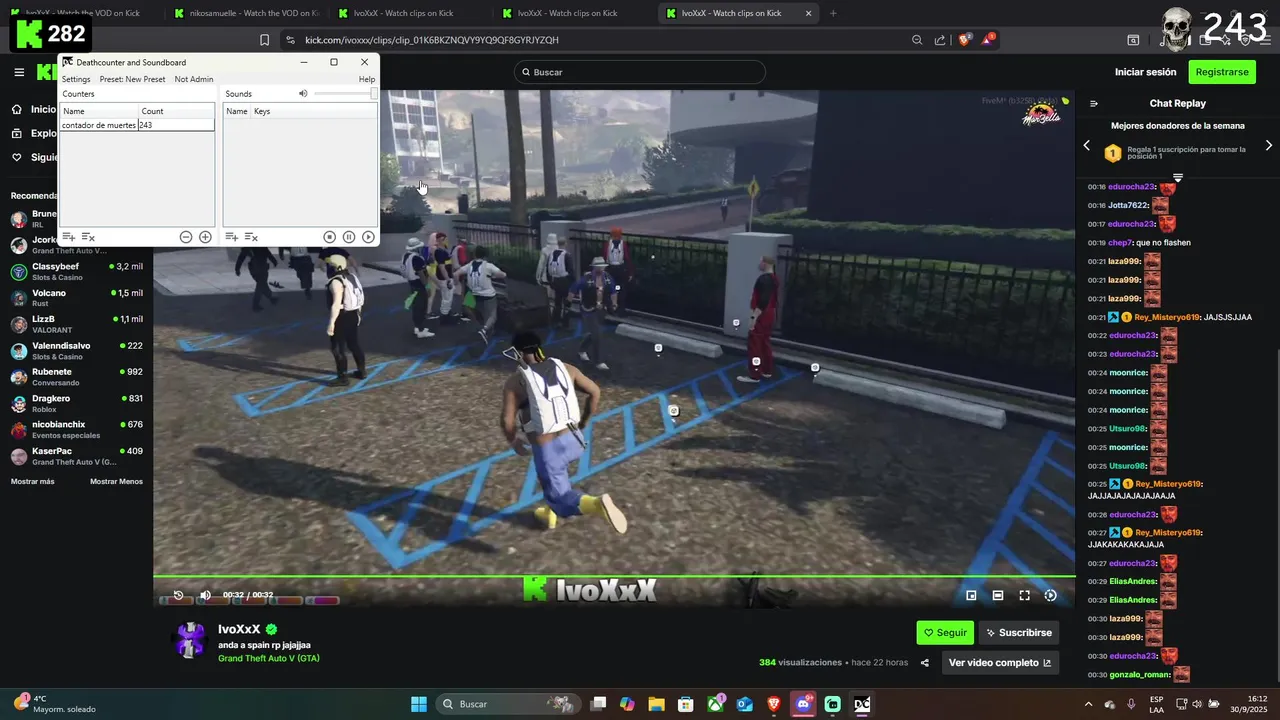The height and width of the screenshot is (720, 1280).
Task: Open browser zoom magnifier icon
Action: click(917, 40)
